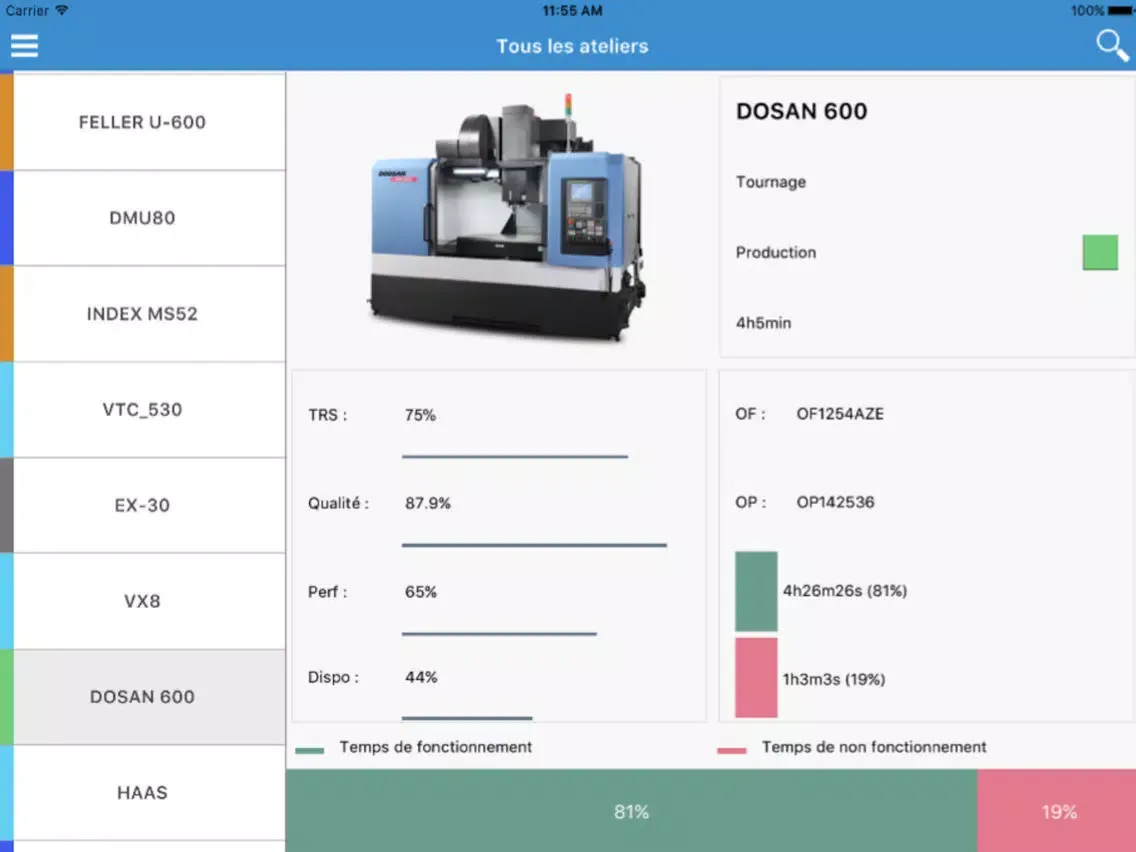
Task: Click the DOSAN 600 heading title
Action: coord(801,111)
